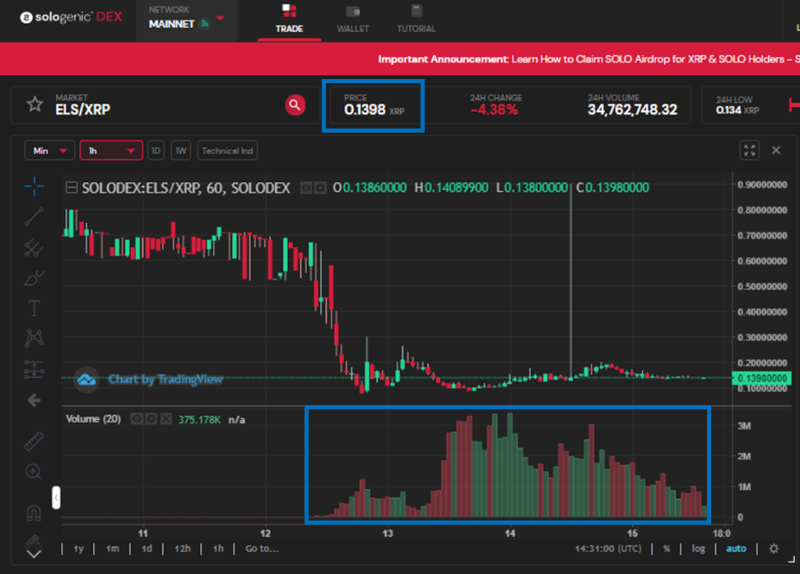
Task: Toggle main series visibility eye icon
Action: tap(306, 188)
